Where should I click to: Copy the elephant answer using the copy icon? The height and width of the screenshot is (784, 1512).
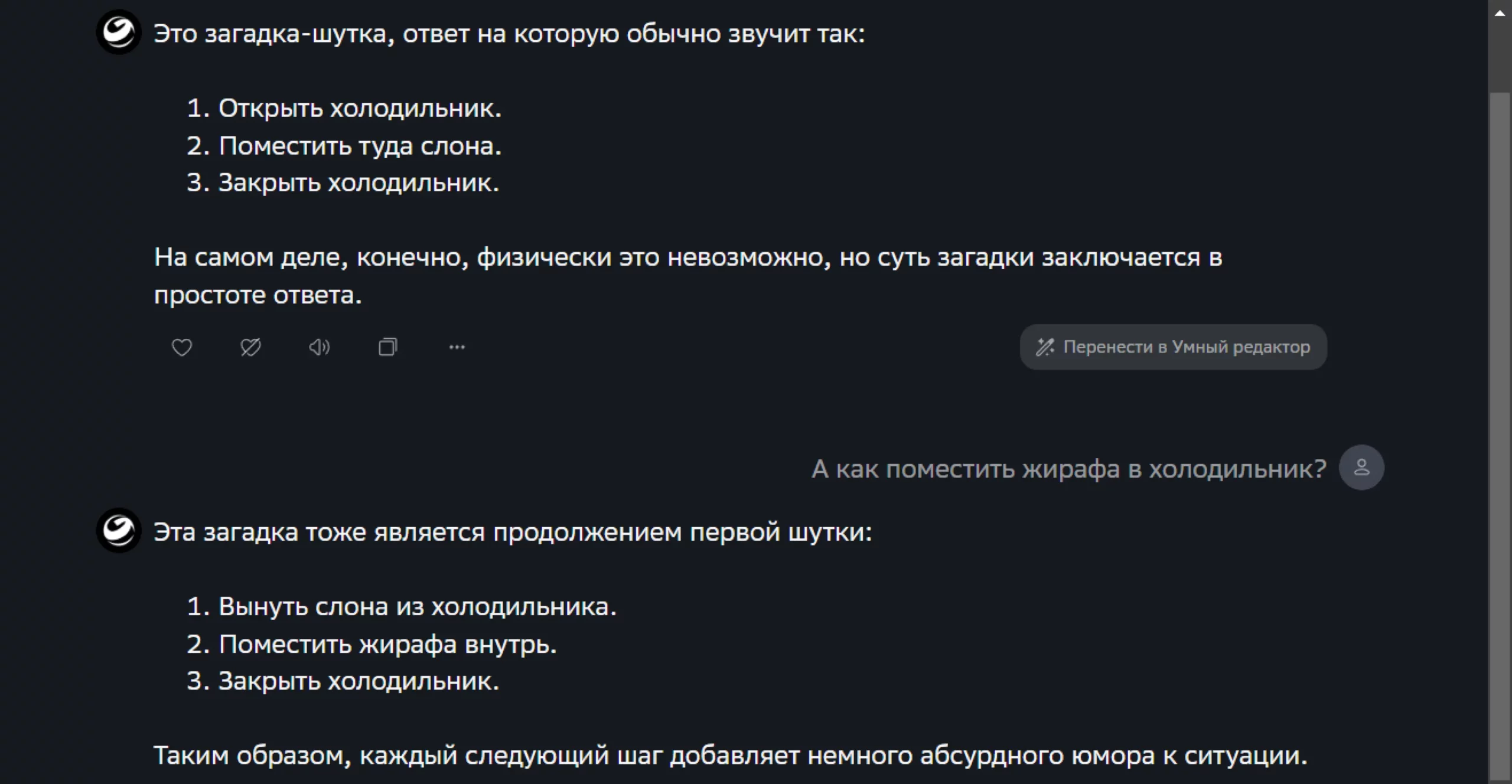pos(388,347)
